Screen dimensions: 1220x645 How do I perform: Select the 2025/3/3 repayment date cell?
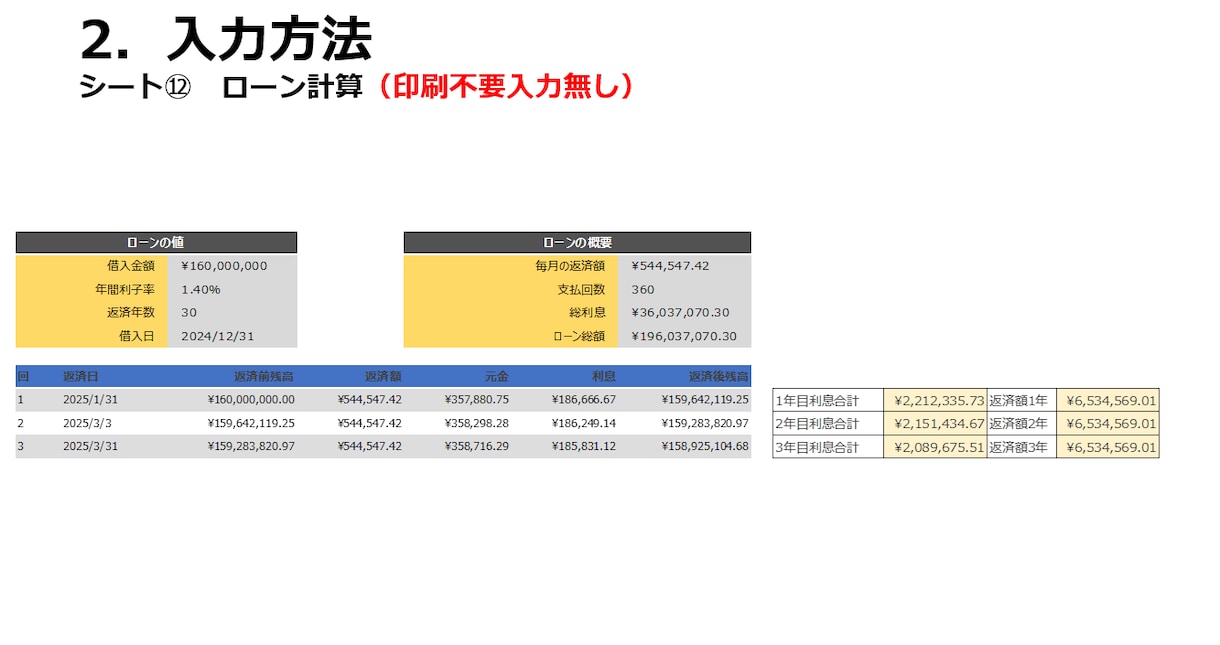[86, 423]
